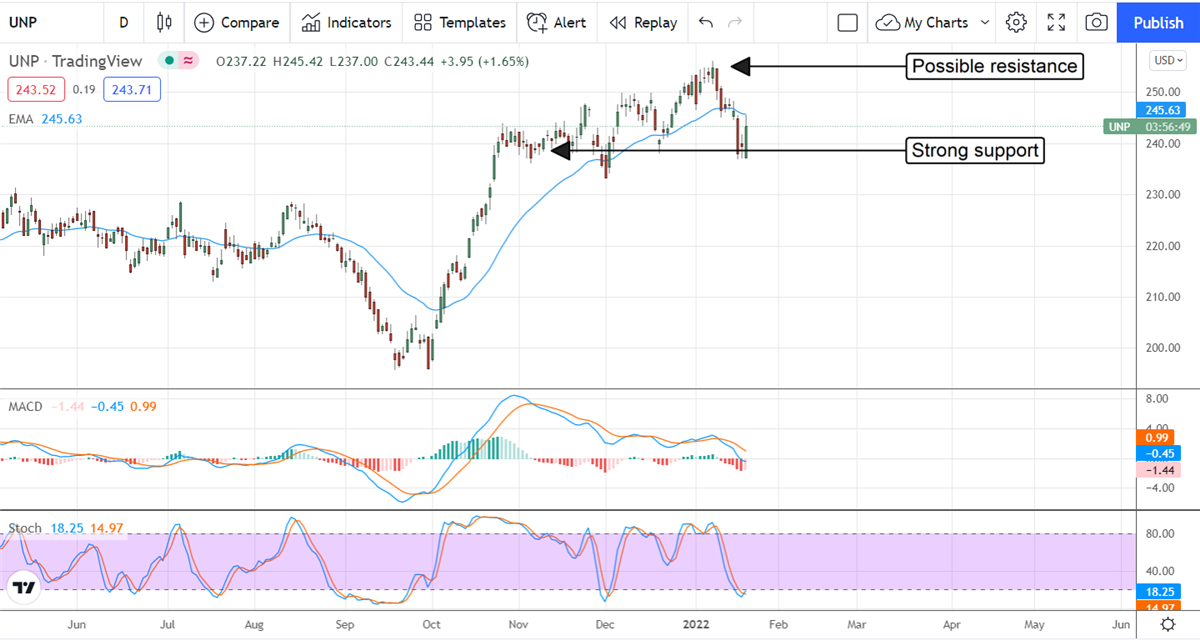The width and height of the screenshot is (1200, 640).
Task: Open the USD currency dropdown
Action: tap(1167, 60)
